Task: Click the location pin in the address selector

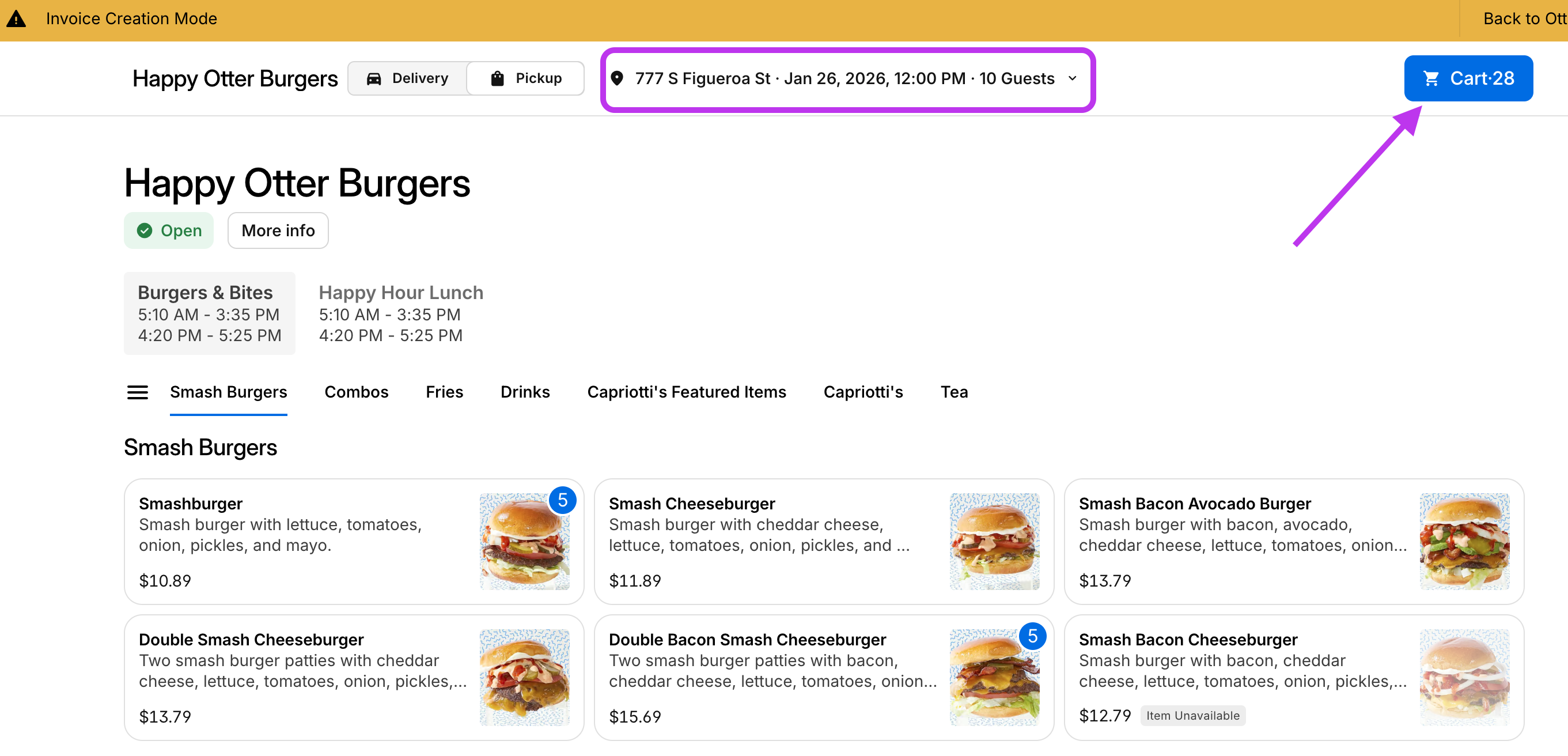Action: click(617, 78)
